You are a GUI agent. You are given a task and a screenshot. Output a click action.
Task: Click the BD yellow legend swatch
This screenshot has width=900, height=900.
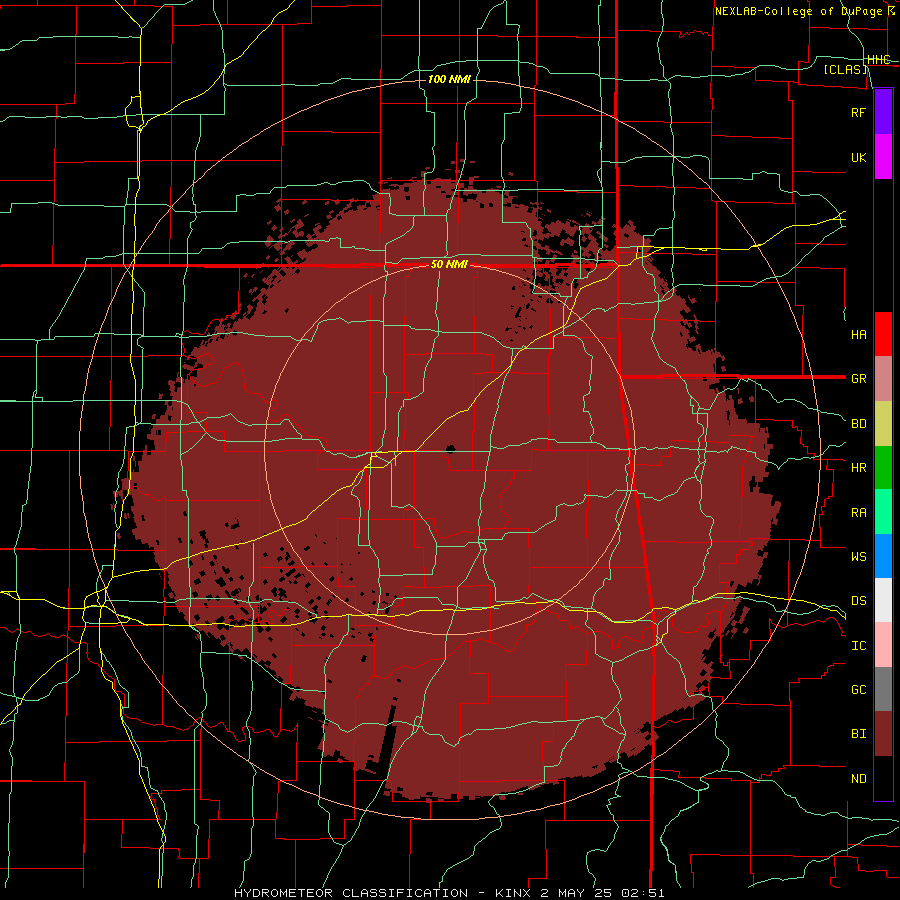coord(883,423)
